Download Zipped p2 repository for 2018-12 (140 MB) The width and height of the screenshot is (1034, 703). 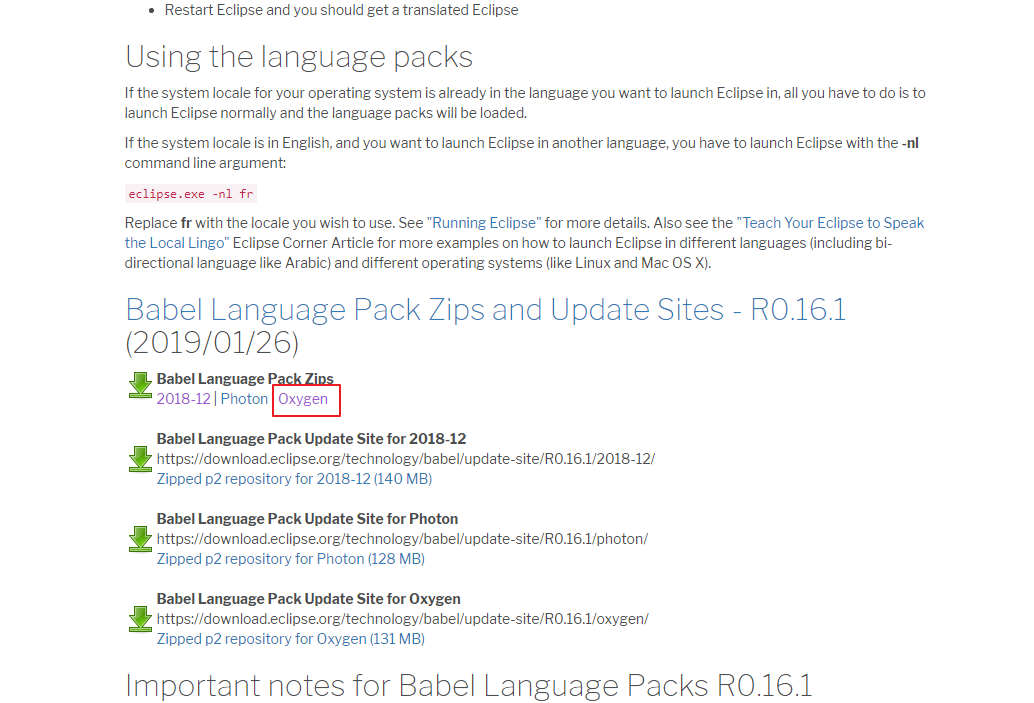point(294,479)
